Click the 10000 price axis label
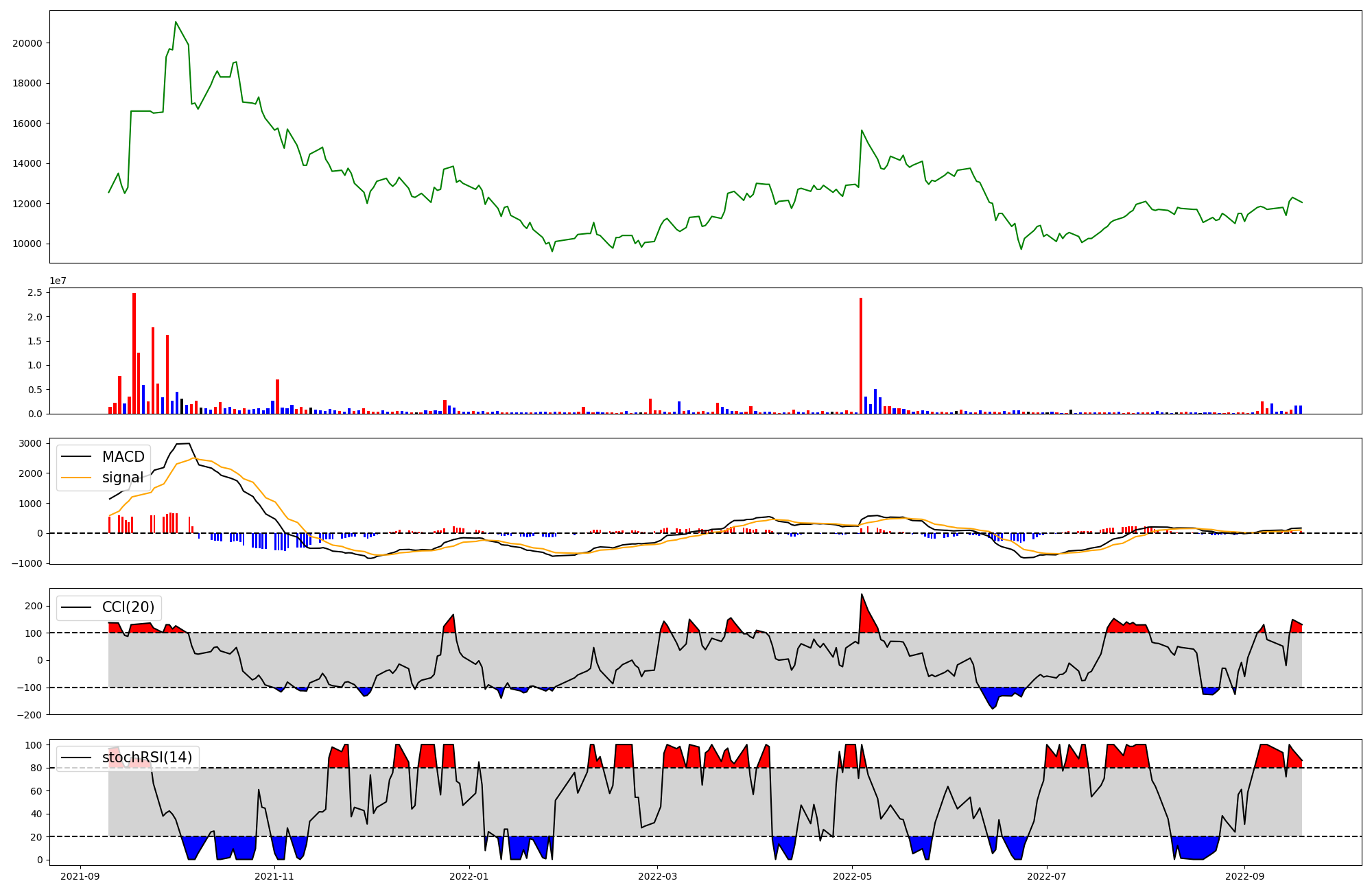1372x892 pixels. coord(27,244)
